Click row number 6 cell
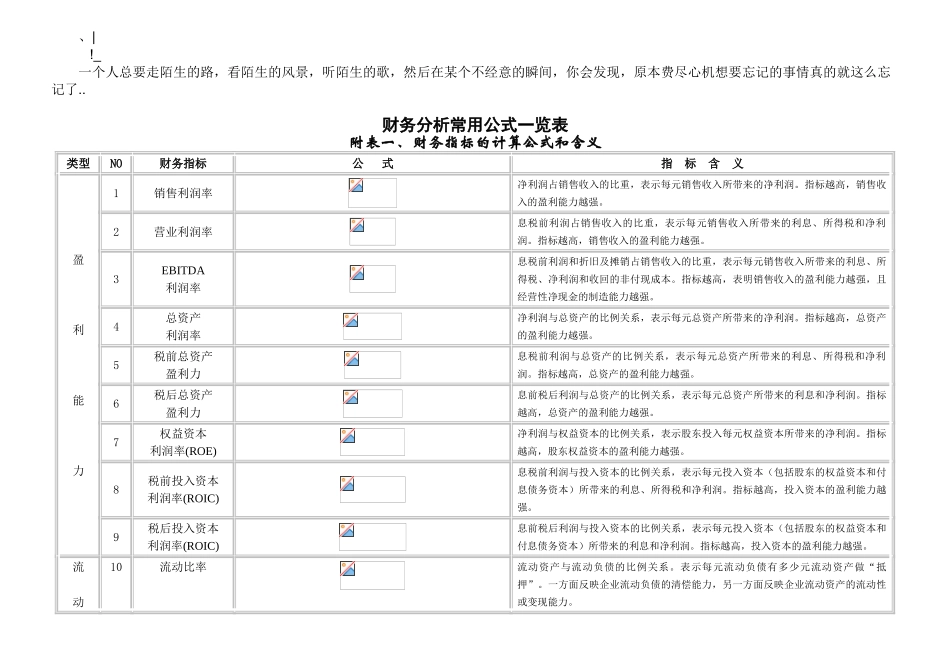The height and width of the screenshot is (672, 950). click(116, 403)
